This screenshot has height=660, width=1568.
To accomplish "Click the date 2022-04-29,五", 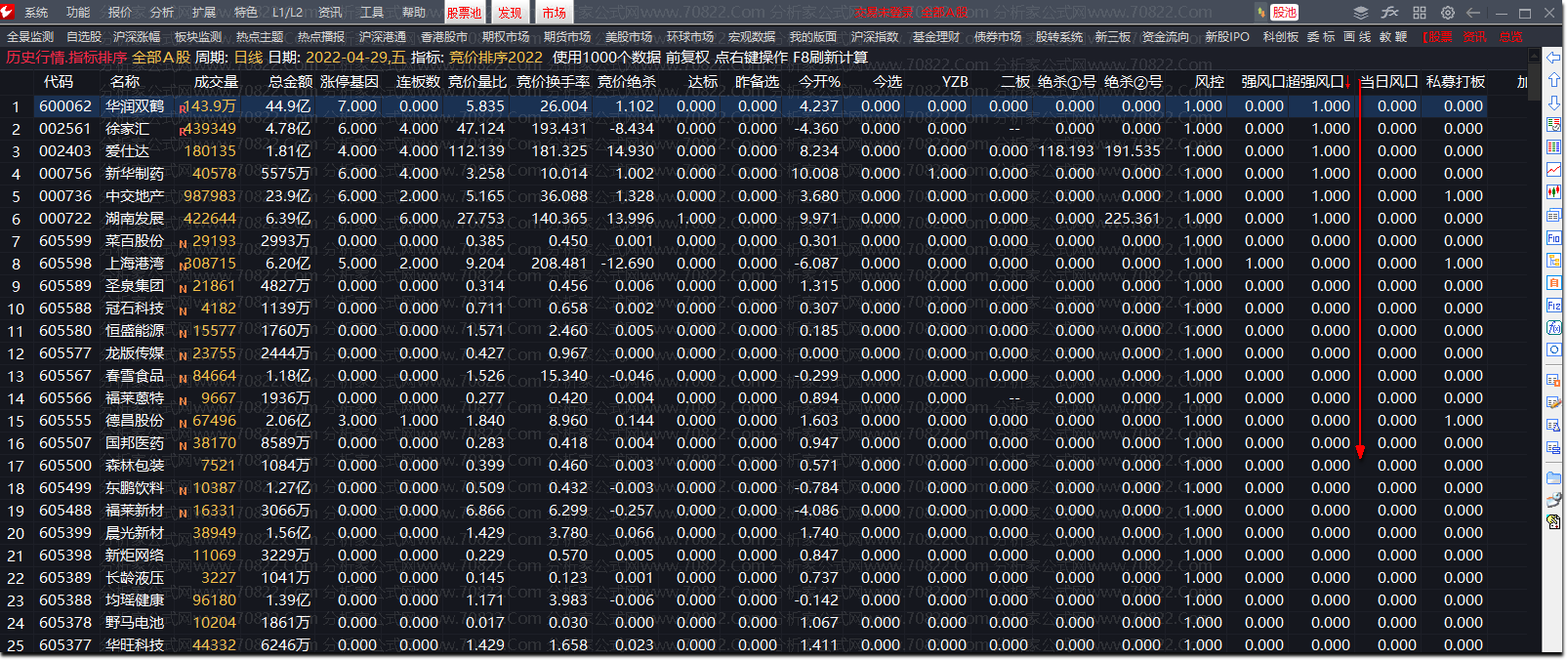I will click(356, 59).
